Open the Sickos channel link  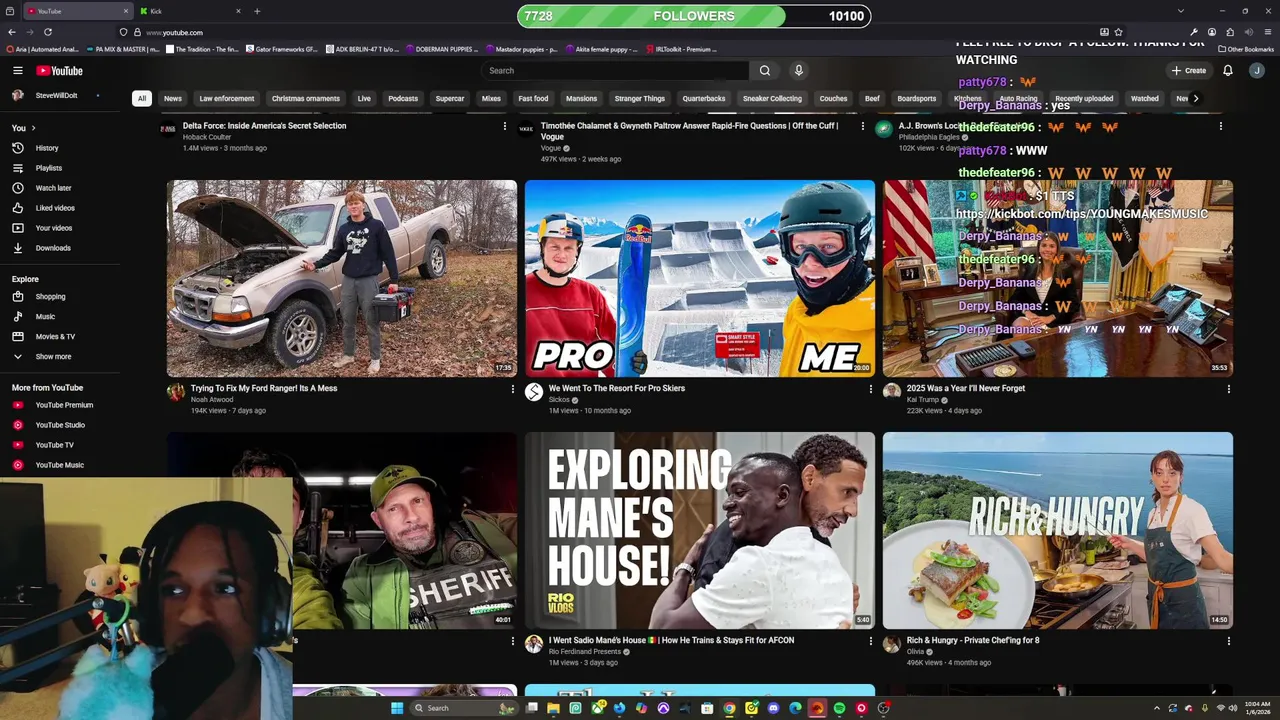pyautogui.click(x=559, y=400)
